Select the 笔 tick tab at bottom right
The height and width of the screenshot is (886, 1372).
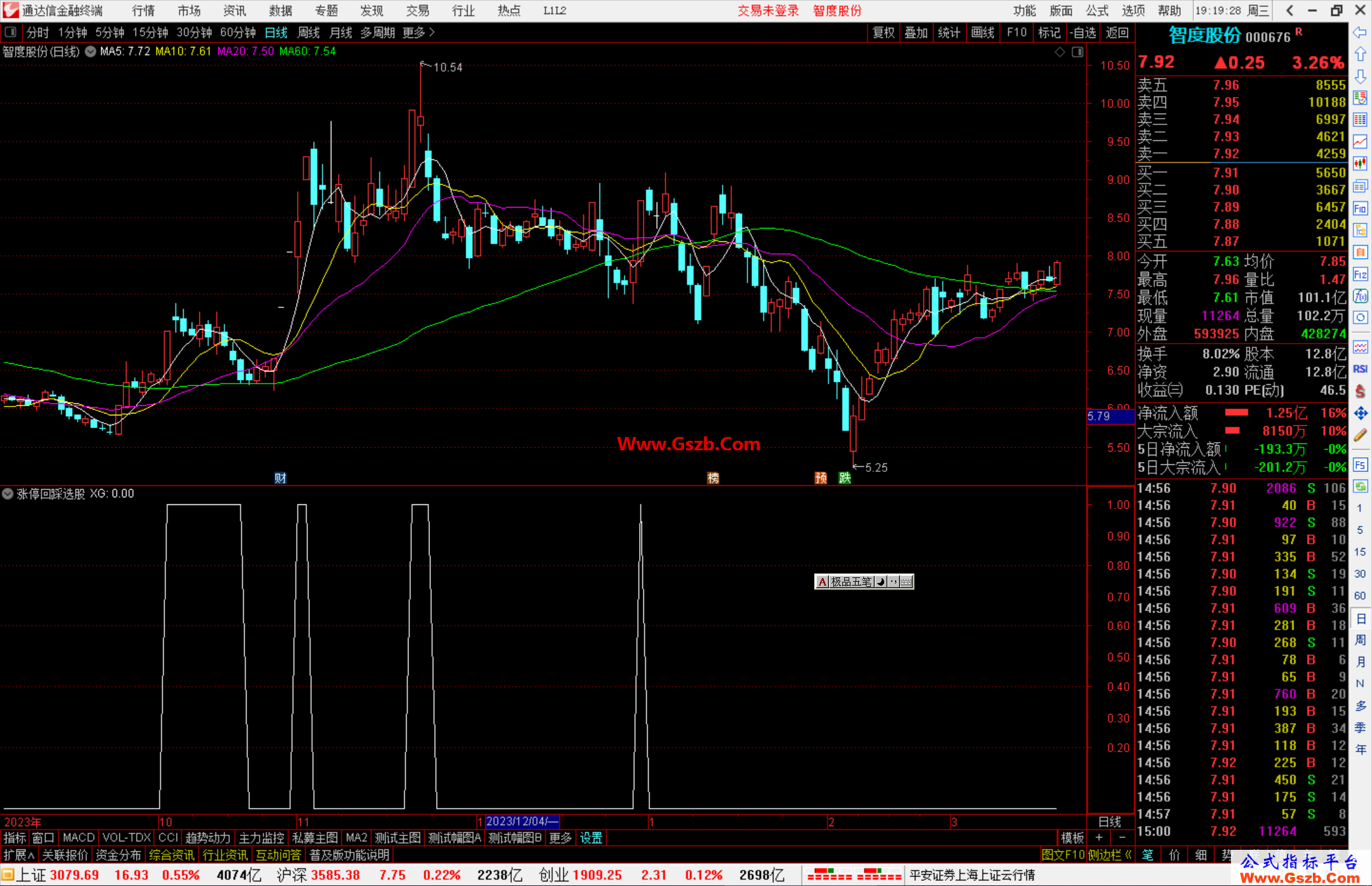pos(1148,855)
